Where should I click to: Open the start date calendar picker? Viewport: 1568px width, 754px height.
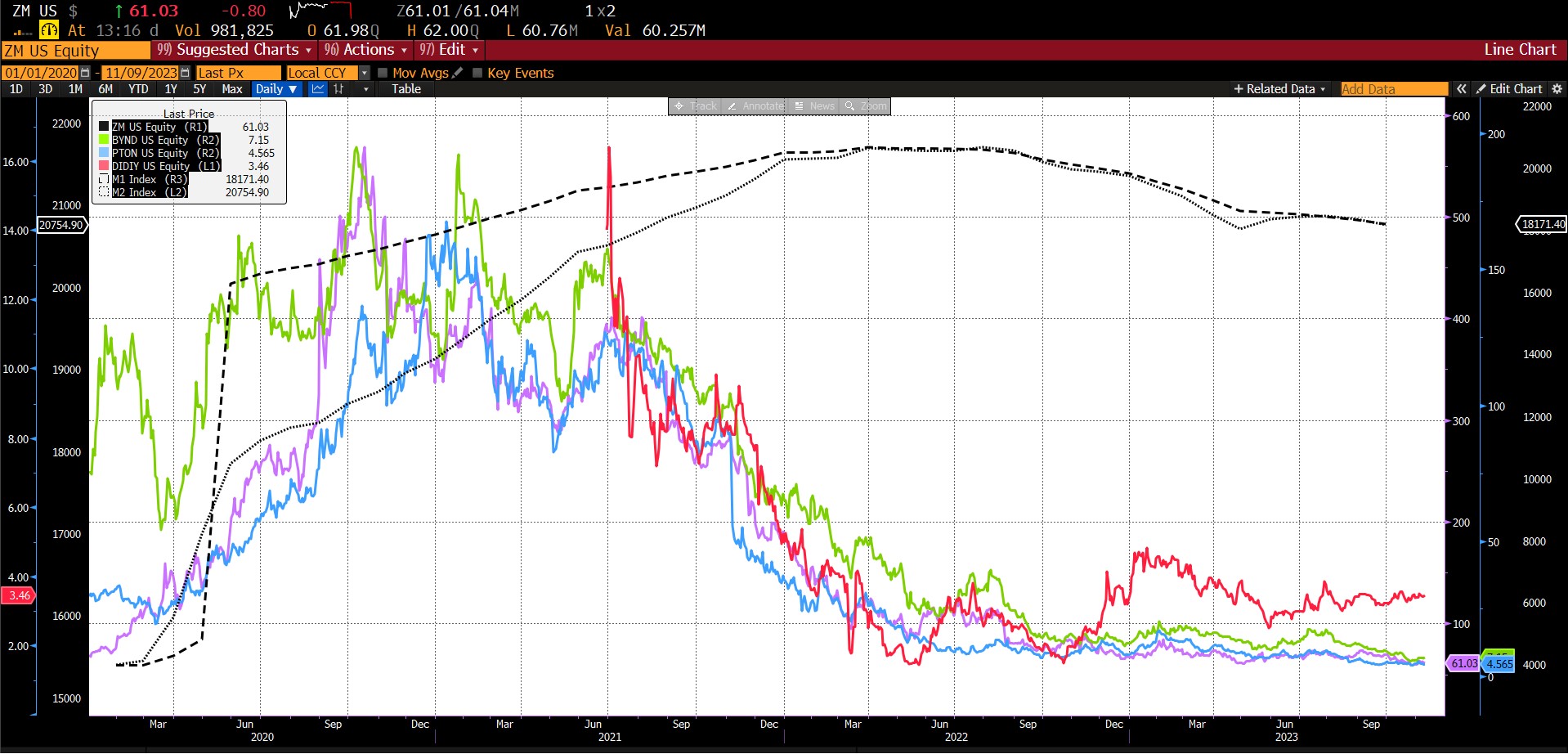tap(85, 73)
